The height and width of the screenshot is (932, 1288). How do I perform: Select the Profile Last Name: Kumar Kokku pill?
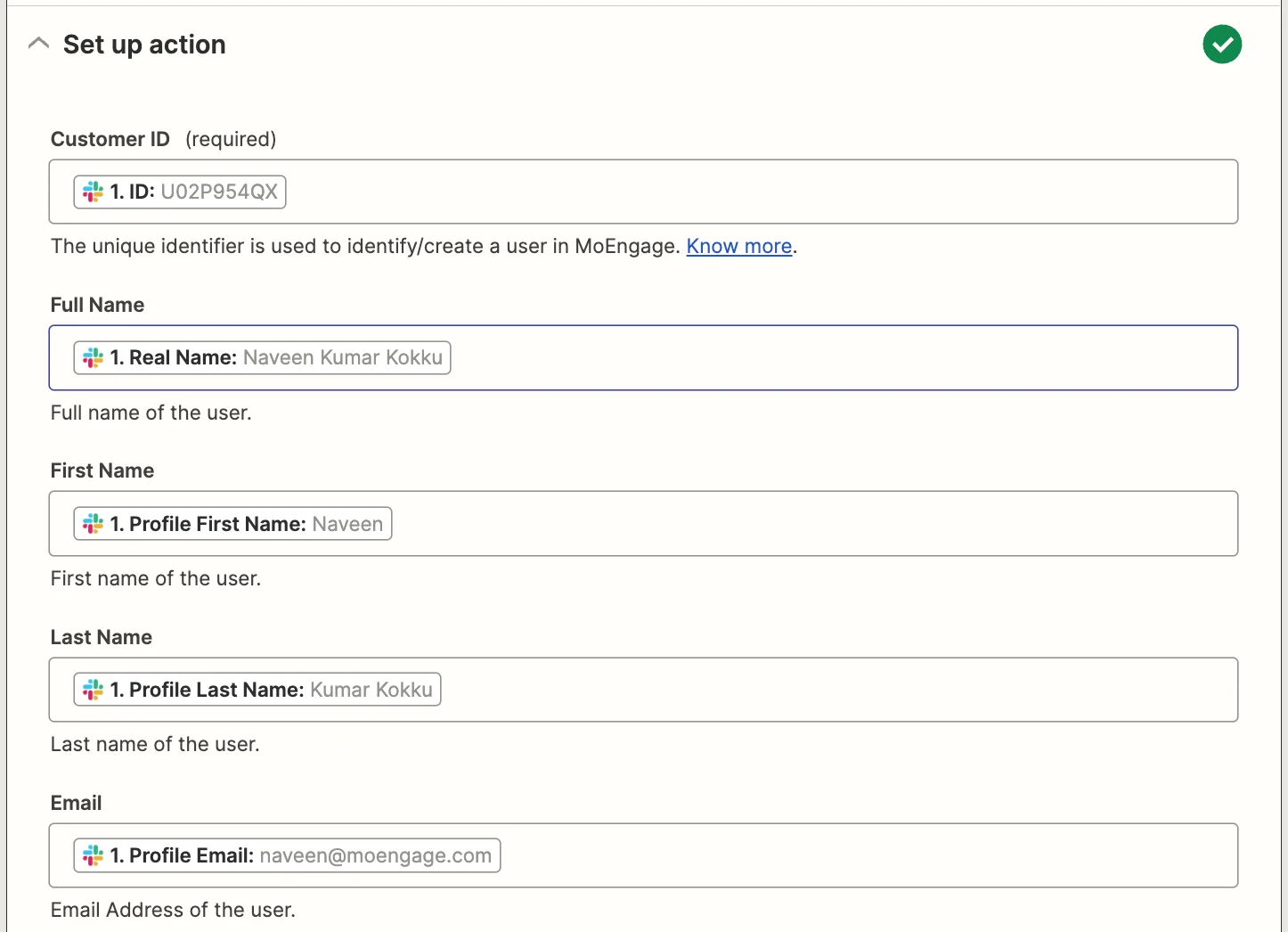pyautogui.click(x=257, y=690)
